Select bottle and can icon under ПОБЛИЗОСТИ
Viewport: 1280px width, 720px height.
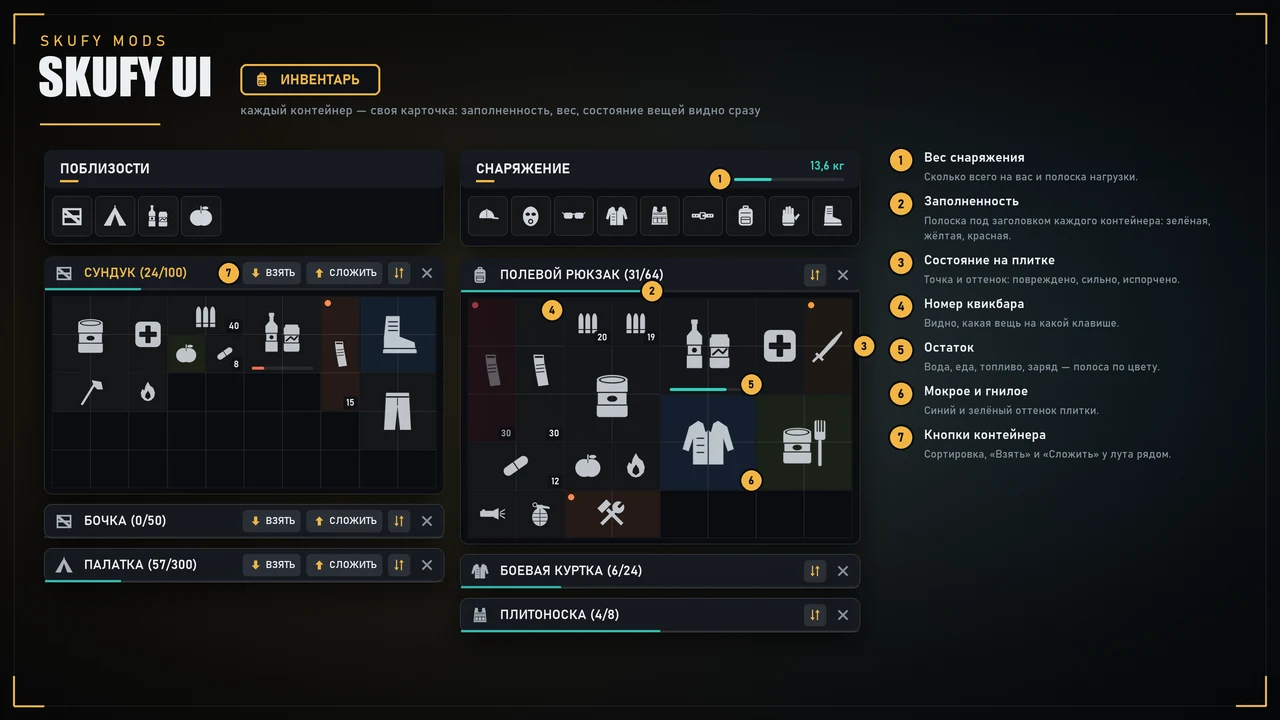coord(158,216)
